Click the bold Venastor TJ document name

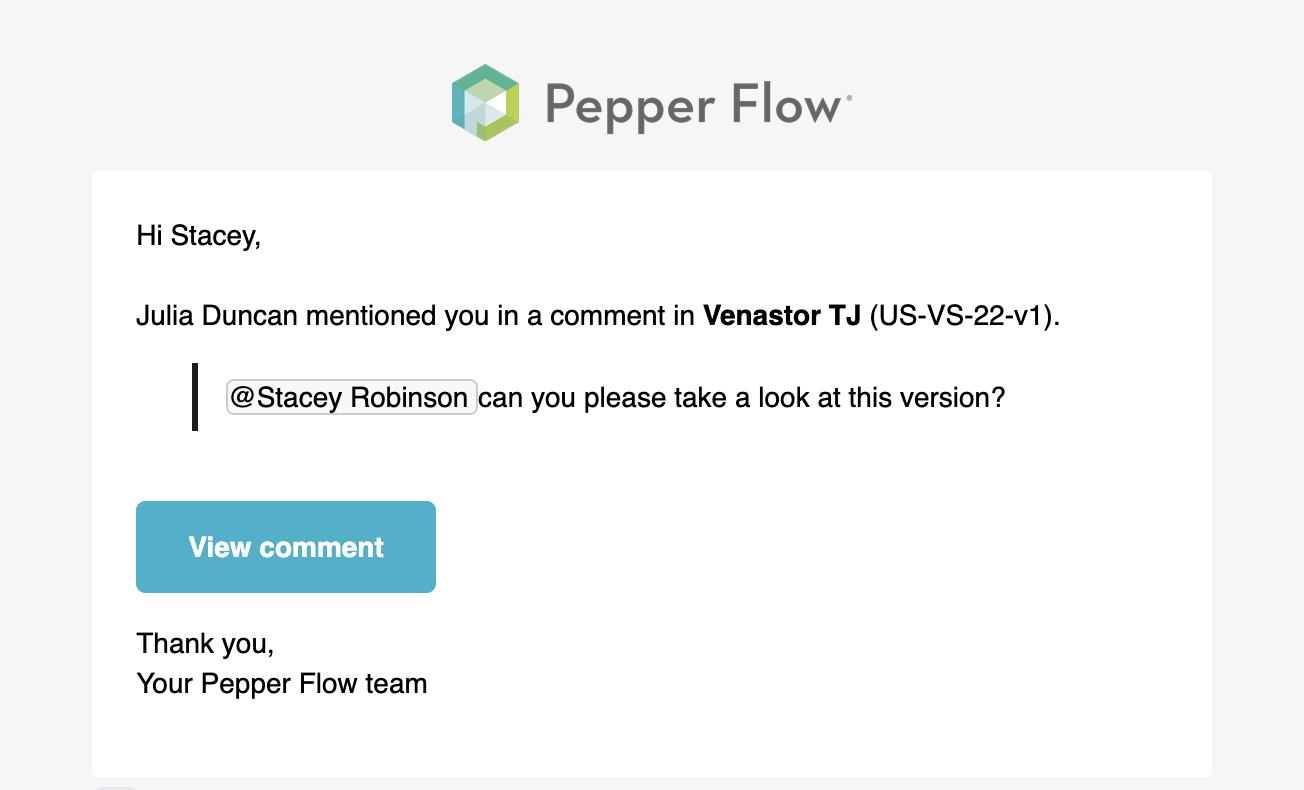[x=782, y=317]
